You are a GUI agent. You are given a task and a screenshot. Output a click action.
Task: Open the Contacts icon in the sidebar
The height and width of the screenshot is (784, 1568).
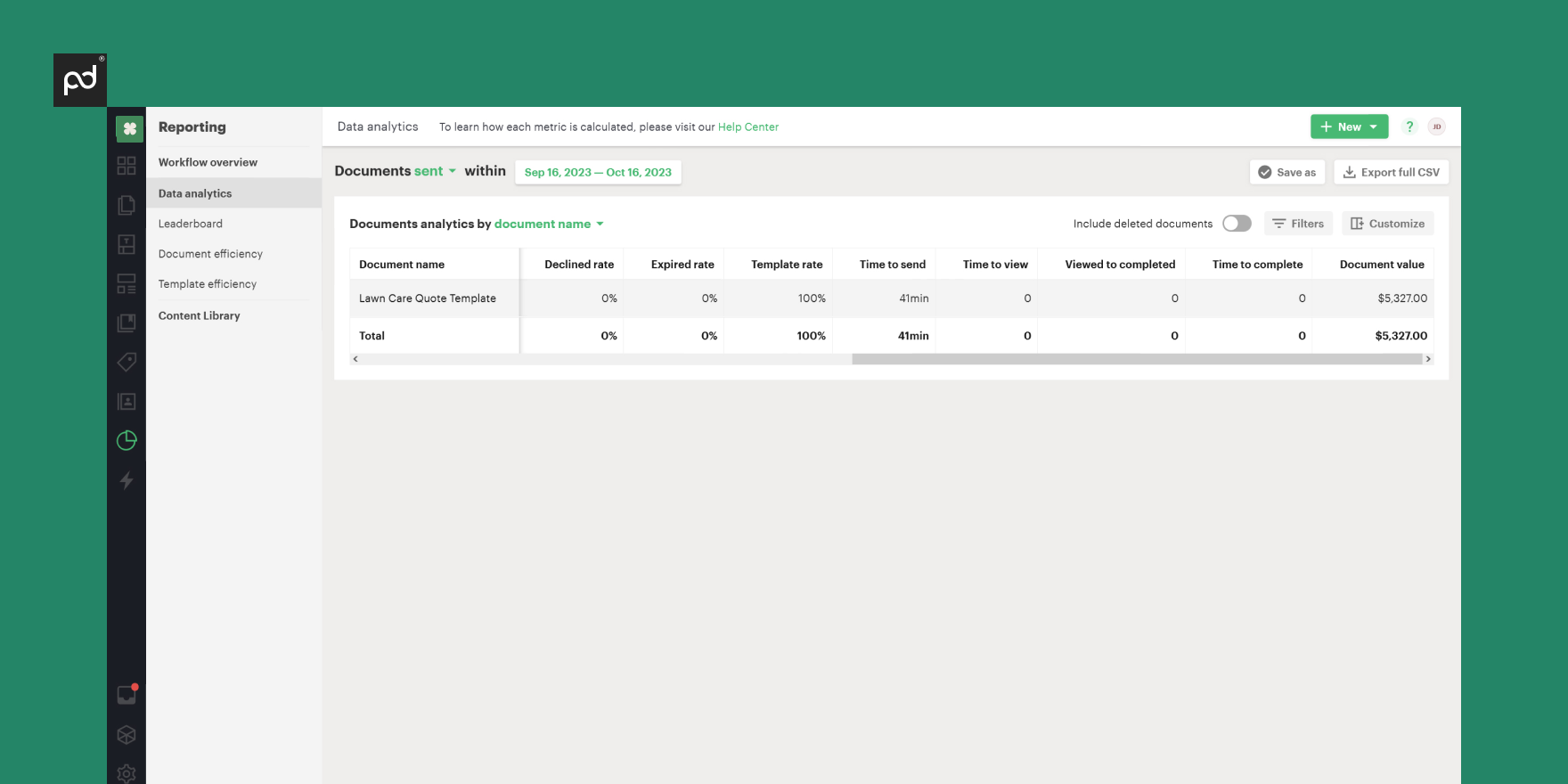[x=127, y=402]
